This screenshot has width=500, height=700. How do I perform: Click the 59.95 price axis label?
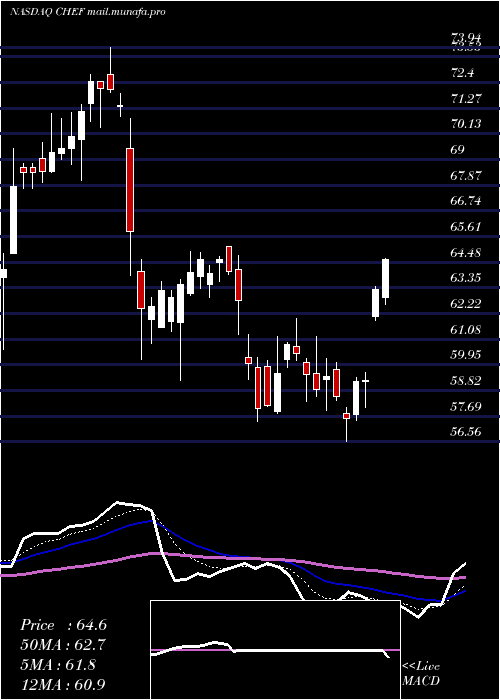point(466,355)
